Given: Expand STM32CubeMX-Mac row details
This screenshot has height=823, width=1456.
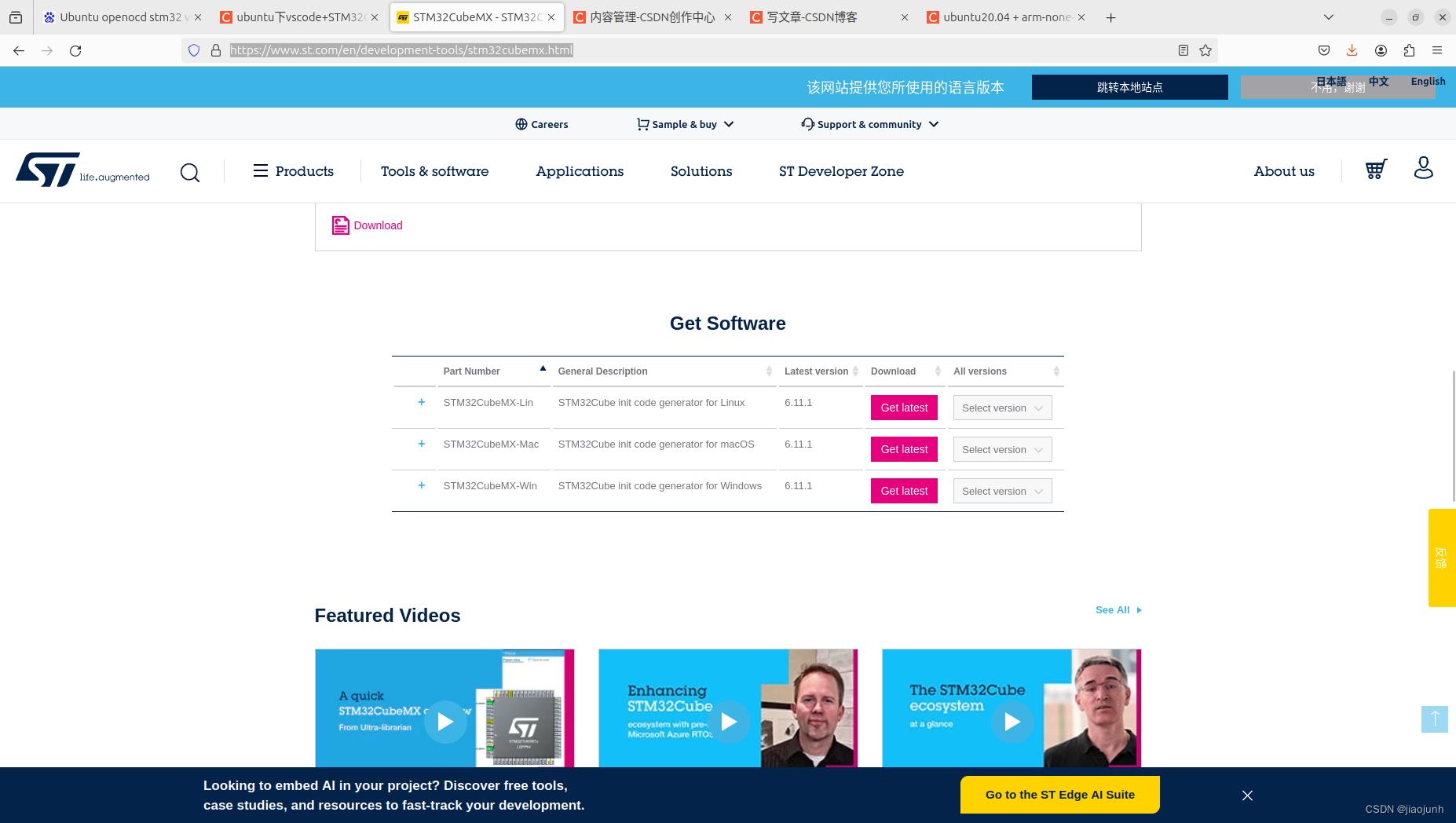Looking at the screenshot, I should [x=422, y=444].
